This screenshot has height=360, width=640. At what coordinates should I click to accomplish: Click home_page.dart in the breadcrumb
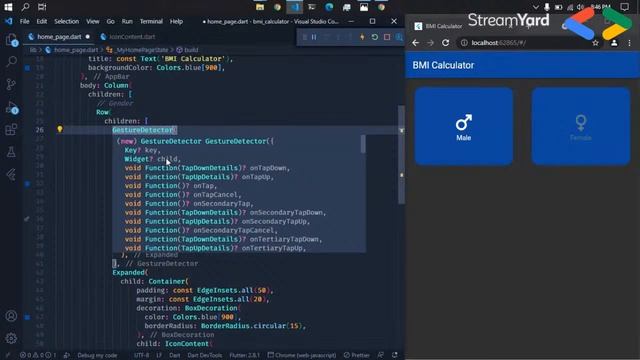point(76,50)
